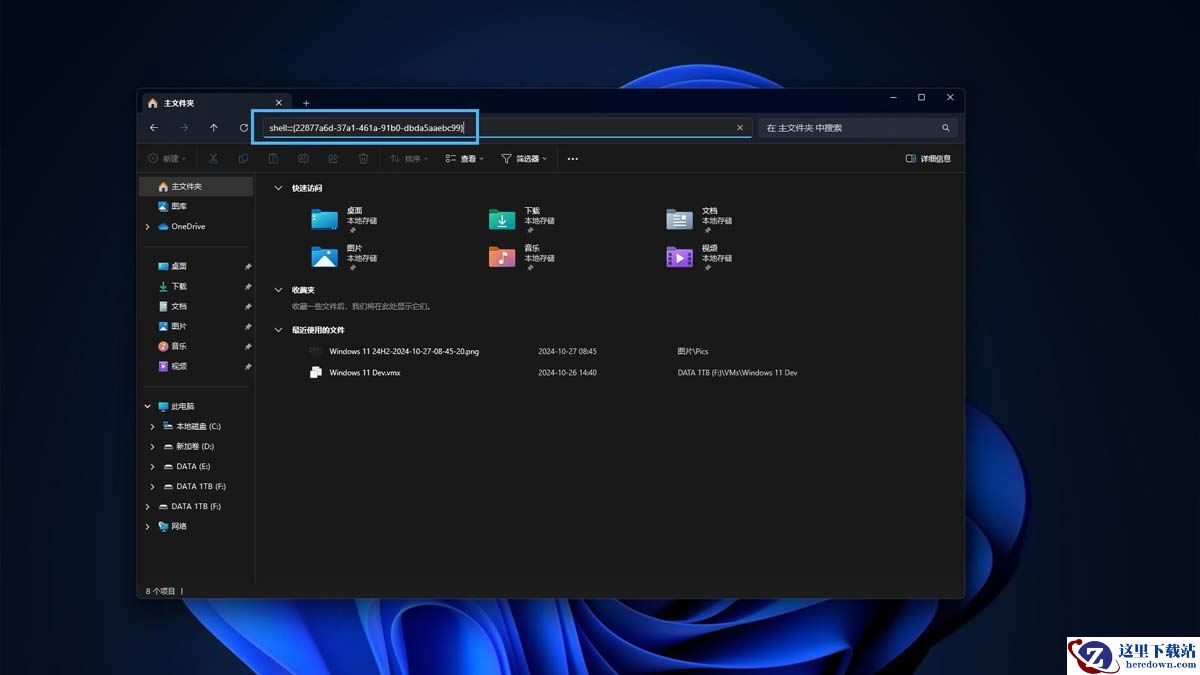Viewport: 1200px width, 675px height.
Task: Click the Share toolbar icon
Action: pyautogui.click(x=333, y=158)
